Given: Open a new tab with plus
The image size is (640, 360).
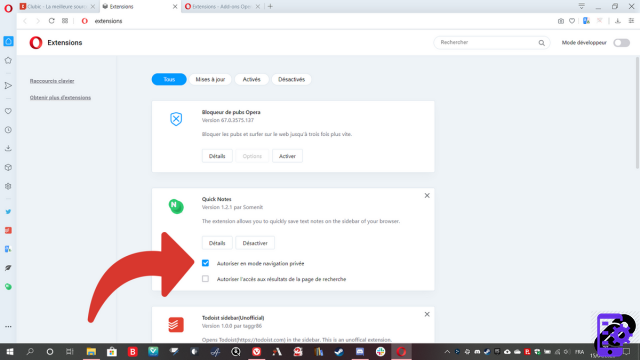Looking at the screenshot, I should pyautogui.click(x=270, y=7).
